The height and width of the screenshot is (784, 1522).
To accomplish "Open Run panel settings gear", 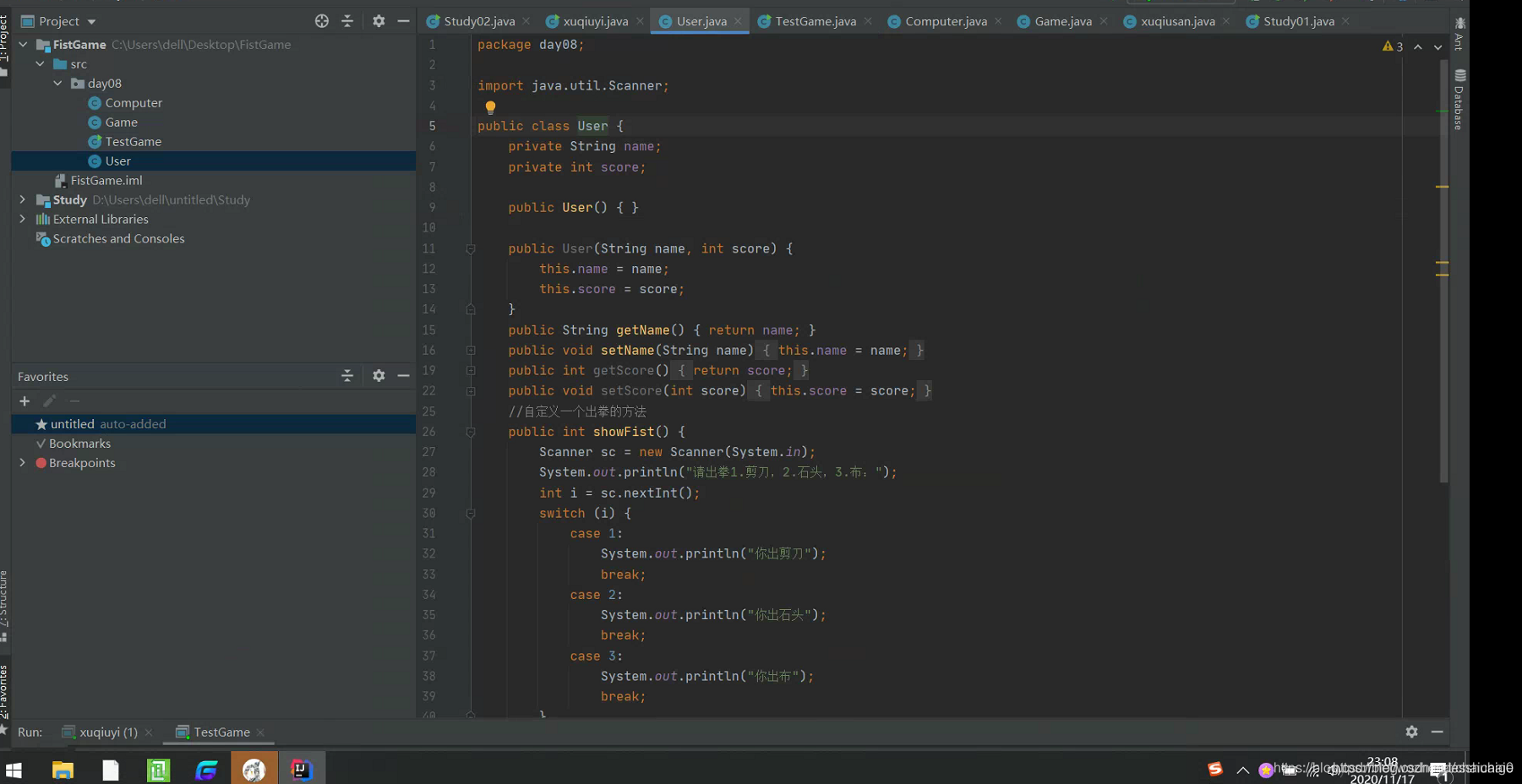I will [1411, 732].
